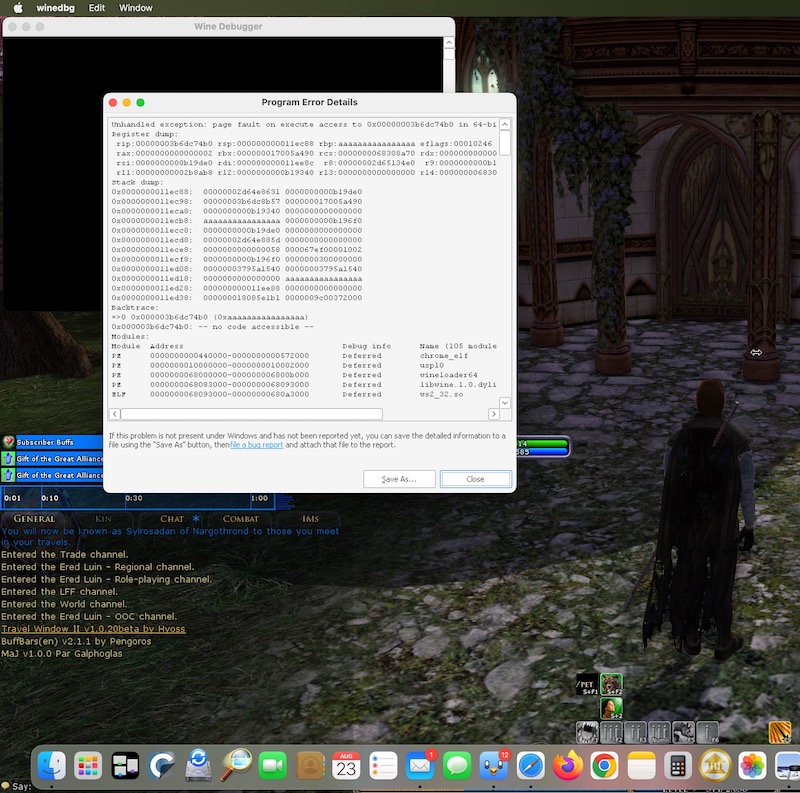Click the orange rays skill icon
The height and width of the screenshot is (793, 800).
[x=780, y=732]
